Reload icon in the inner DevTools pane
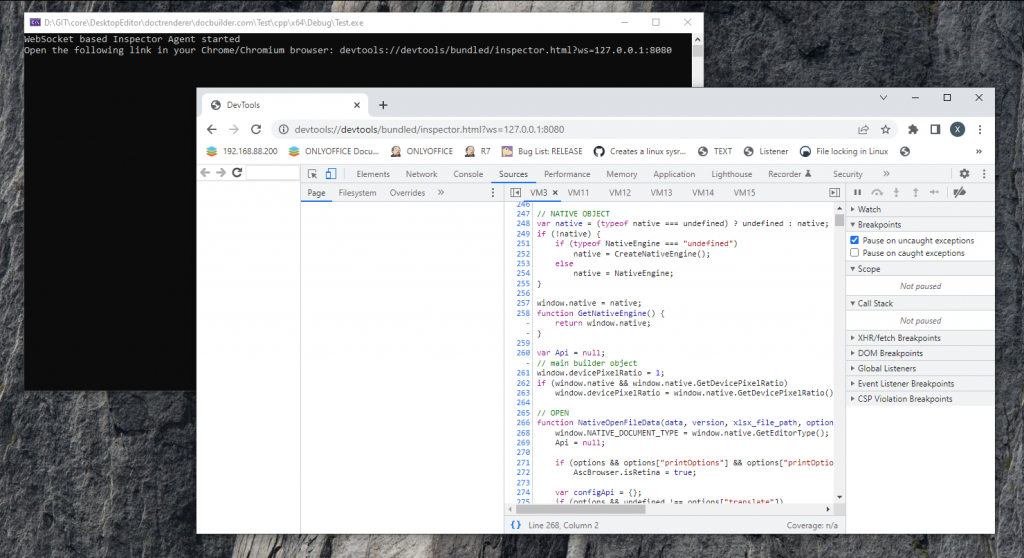The width and height of the screenshot is (1024, 558). [237, 172]
